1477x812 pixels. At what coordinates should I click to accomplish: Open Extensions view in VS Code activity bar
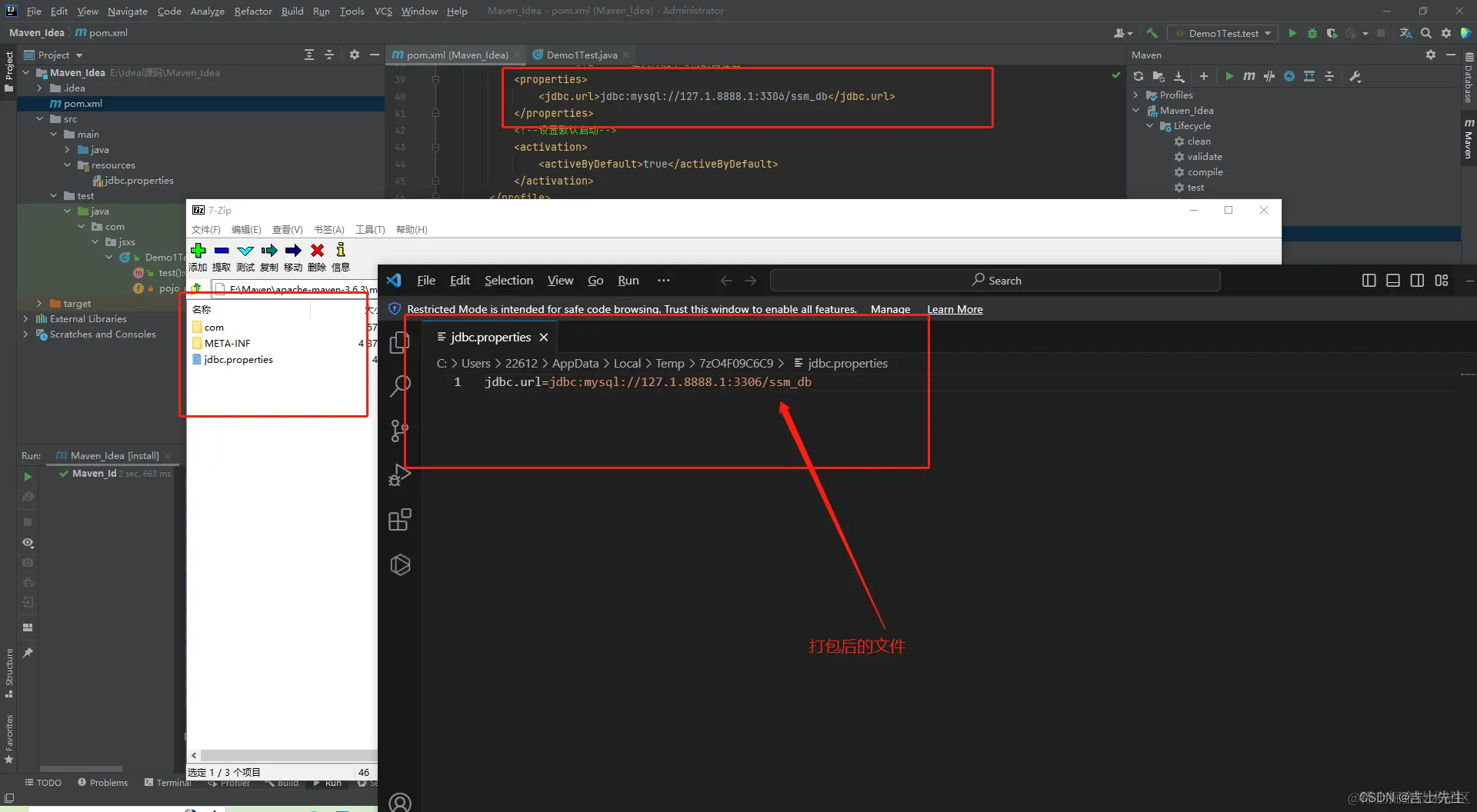tap(400, 520)
